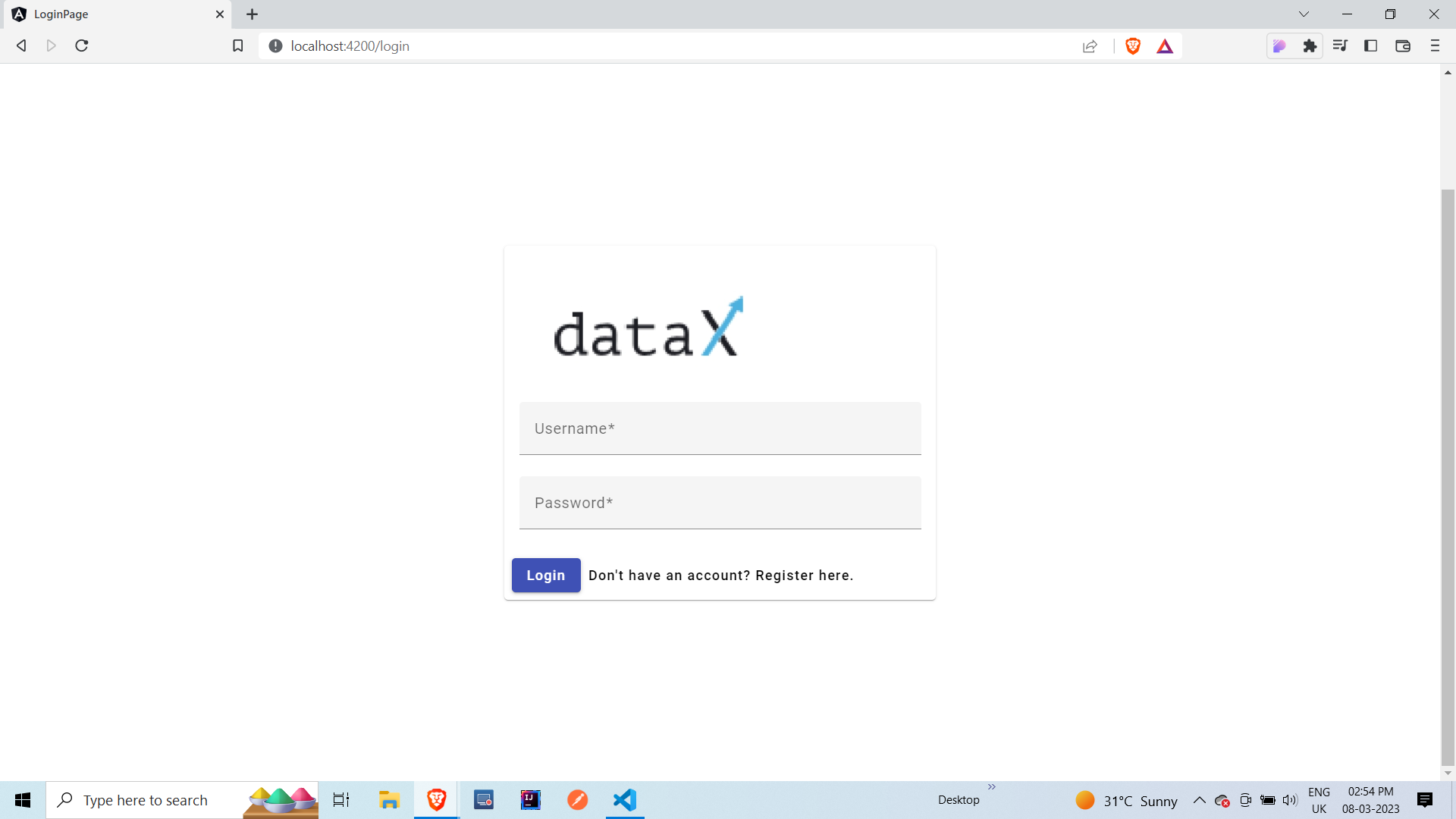The image size is (1456, 819).
Task: Expand the hidden taskbar icons chevron
Action: point(1199,800)
